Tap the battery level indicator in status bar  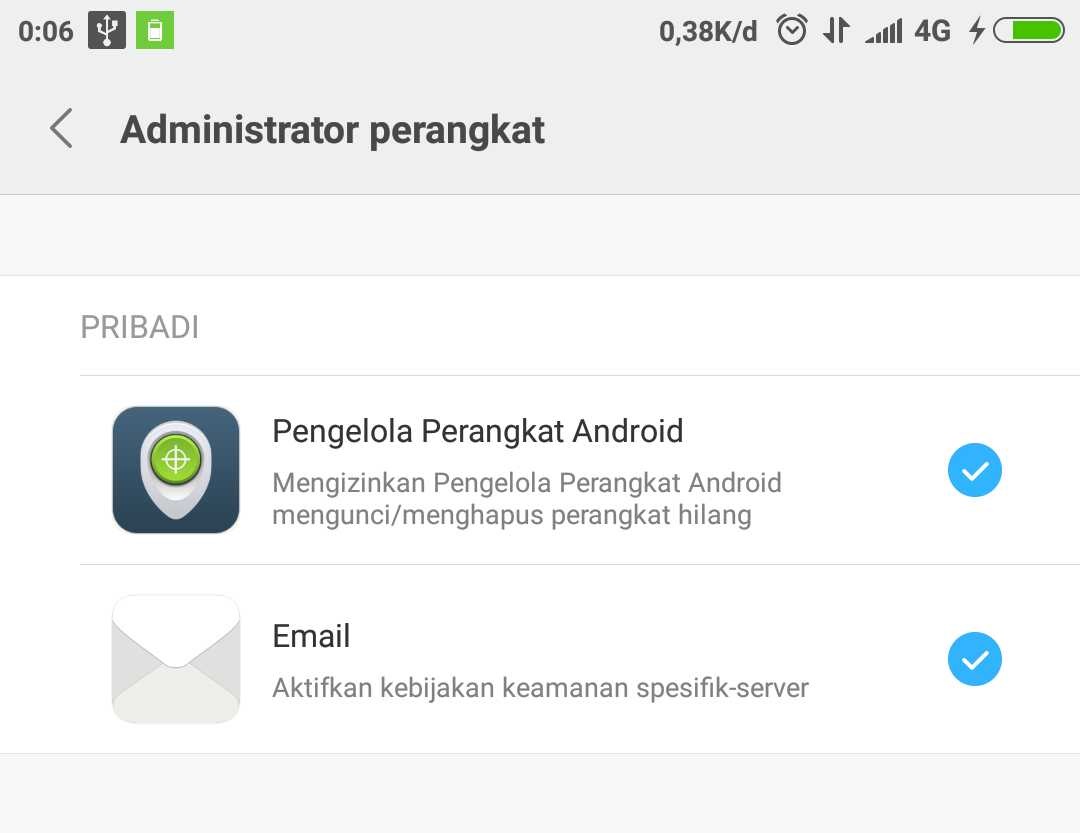coord(1028,29)
